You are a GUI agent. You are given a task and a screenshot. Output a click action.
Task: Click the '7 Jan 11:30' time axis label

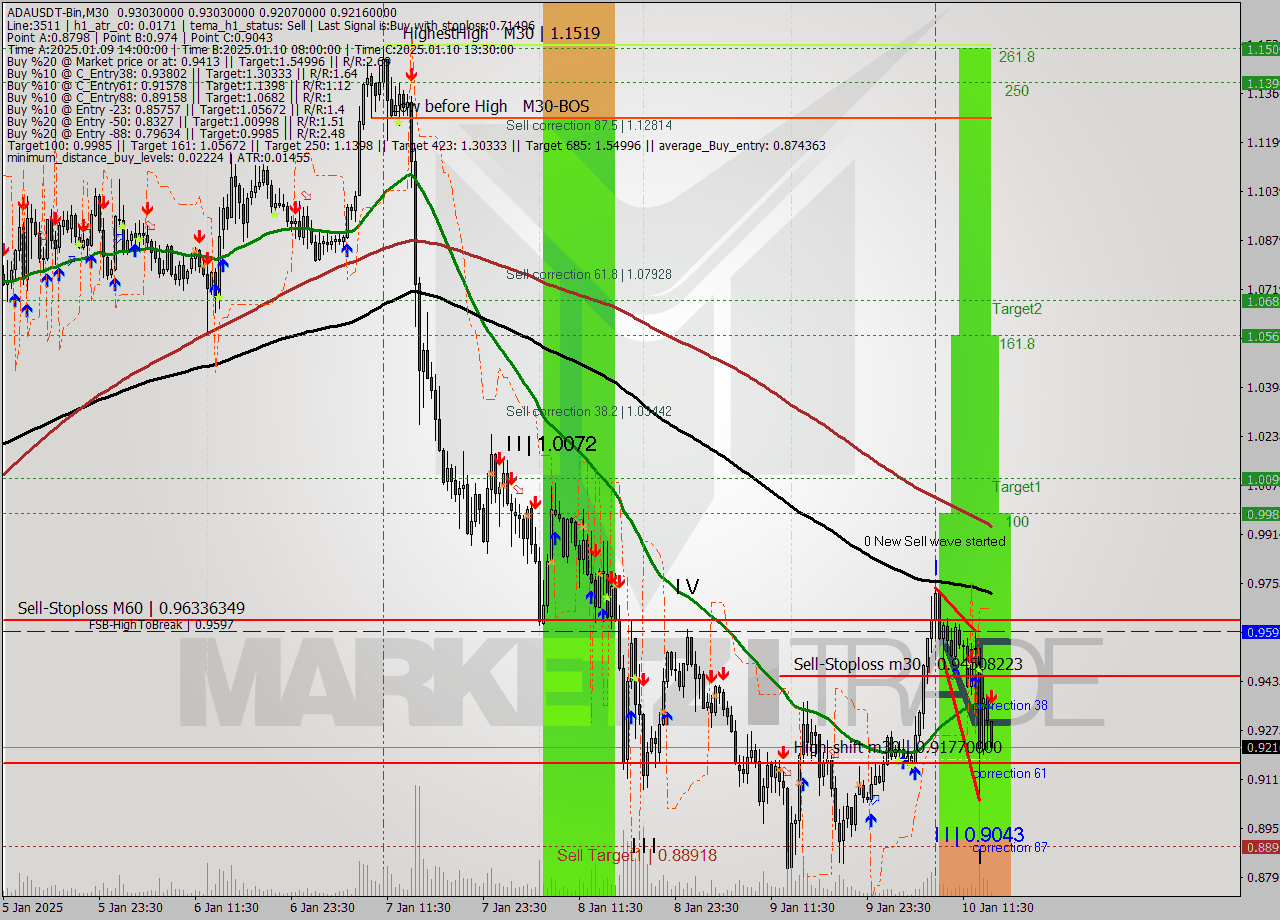pyautogui.click(x=418, y=908)
